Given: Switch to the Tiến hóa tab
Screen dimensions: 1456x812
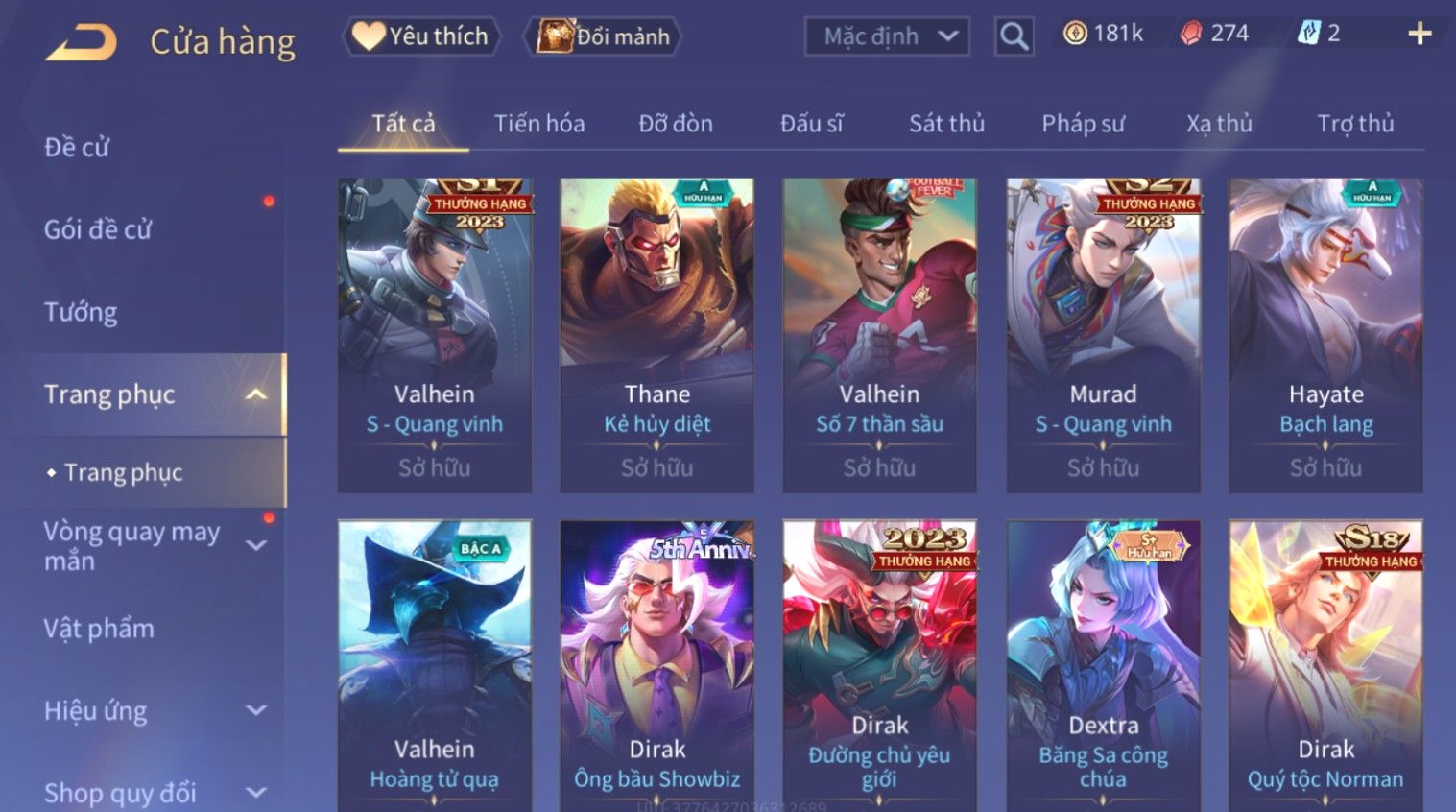Looking at the screenshot, I should pyautogui.click(x=539, y=124).
